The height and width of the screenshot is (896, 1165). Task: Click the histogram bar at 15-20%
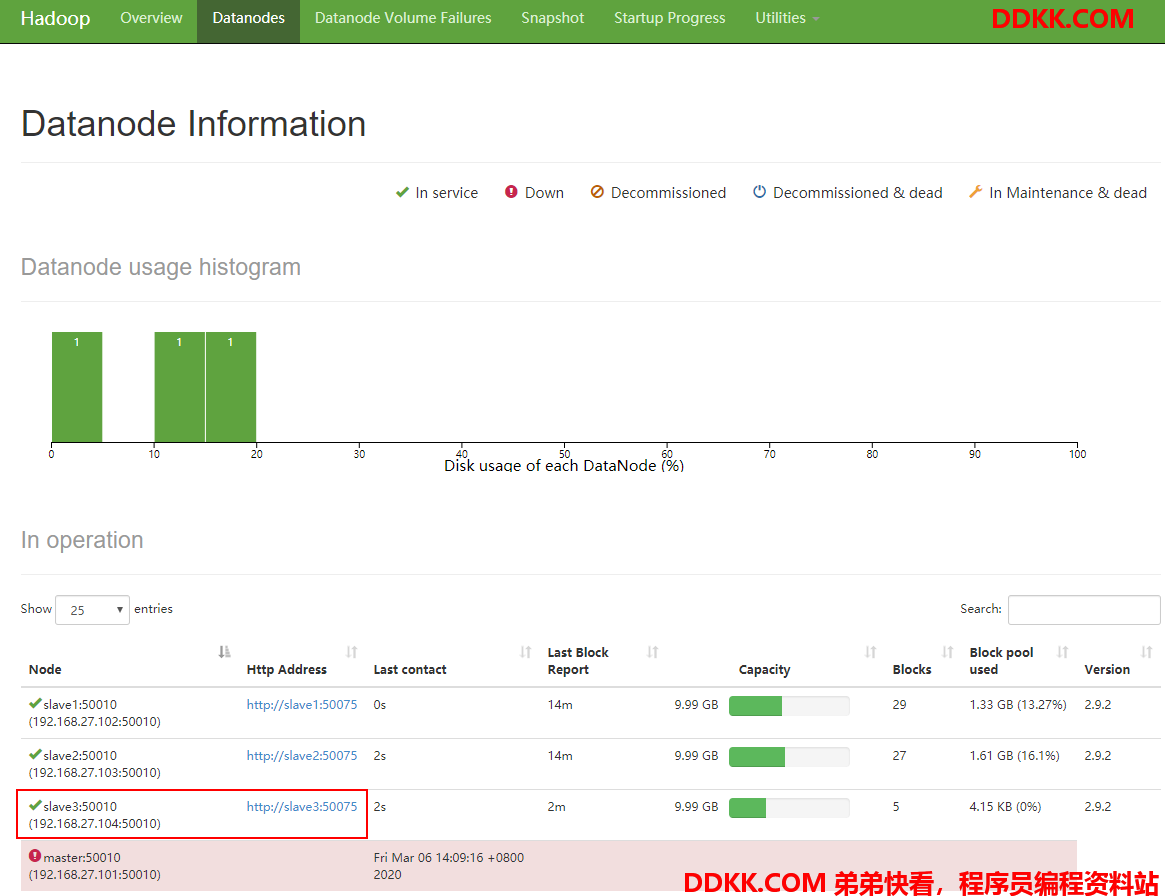click(x=231, y=387)
